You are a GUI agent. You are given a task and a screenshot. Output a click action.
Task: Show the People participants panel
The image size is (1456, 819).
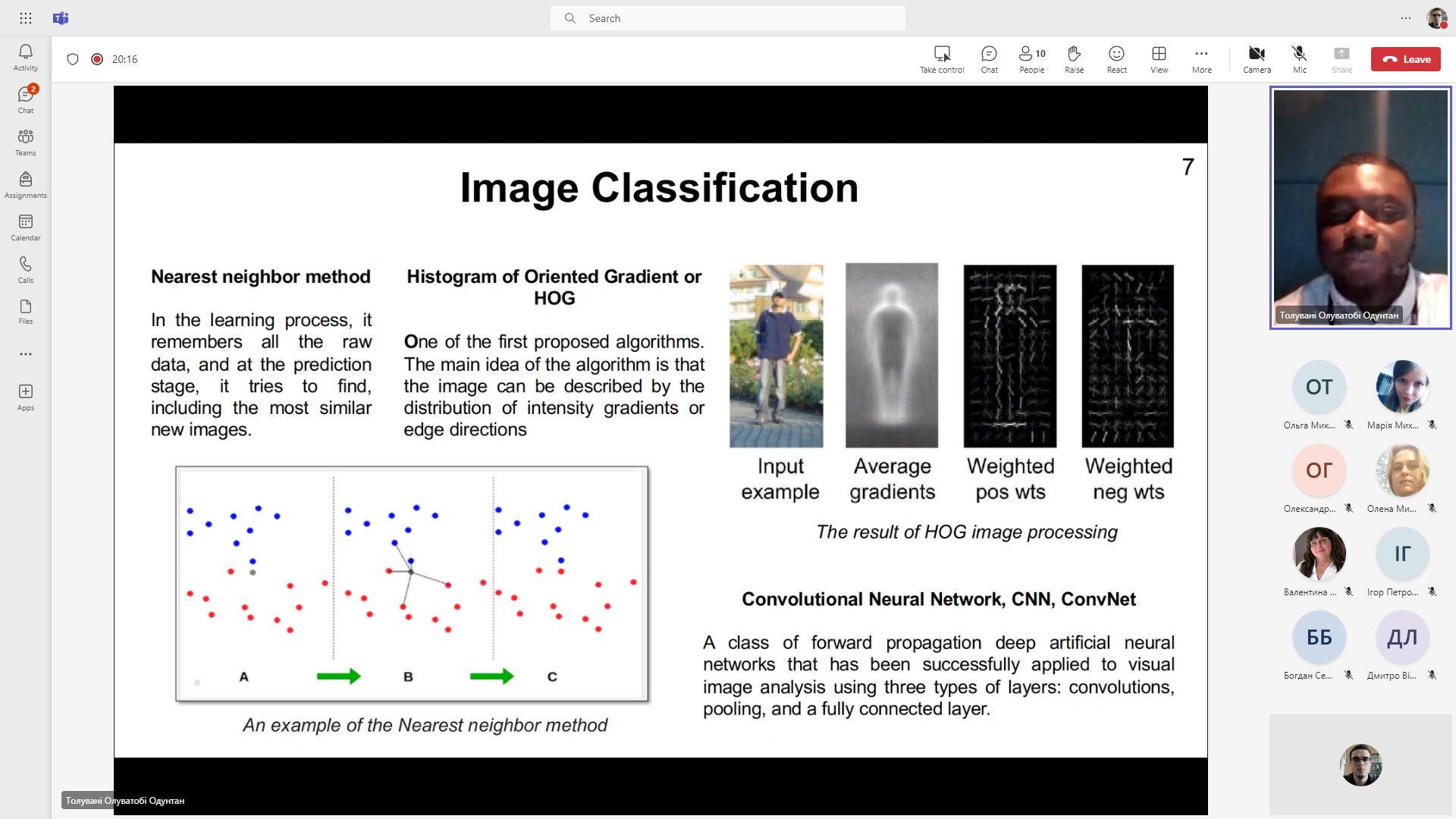click(x=1031, y=59)
